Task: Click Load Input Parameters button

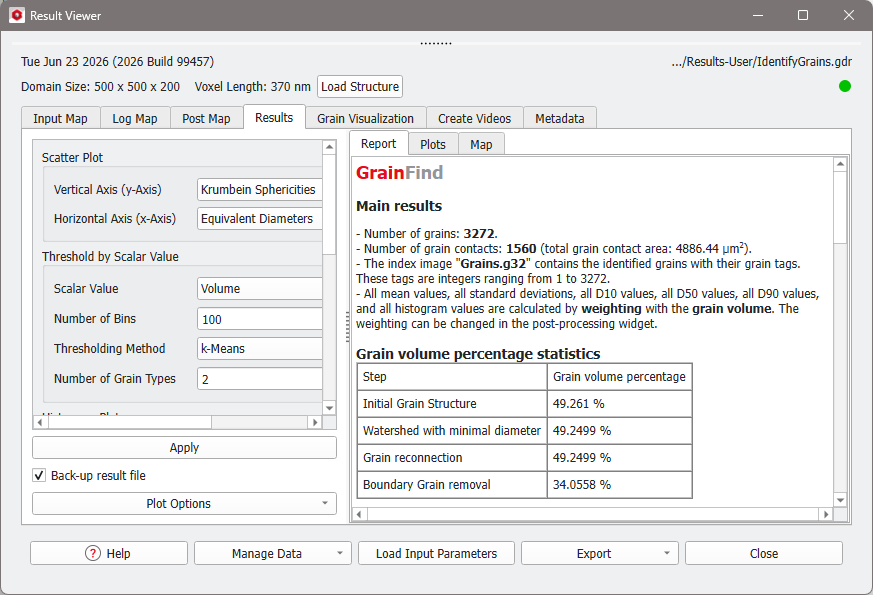Action: (x=436, y=553)
